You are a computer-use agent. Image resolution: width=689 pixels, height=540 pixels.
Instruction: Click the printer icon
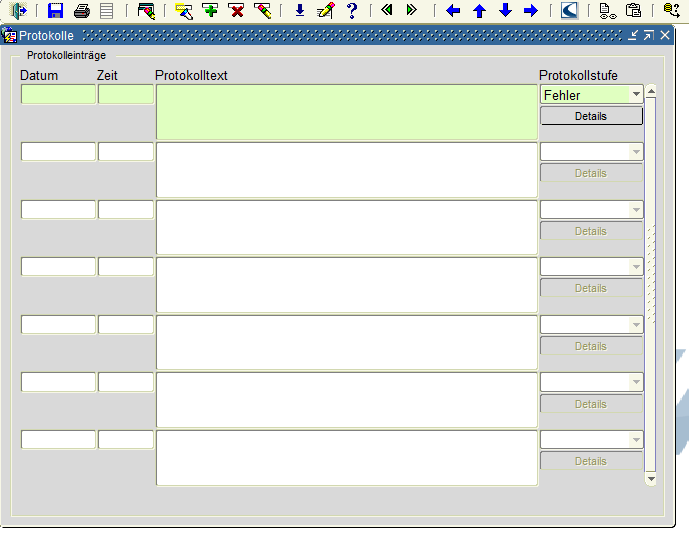(x=81, y=11)
